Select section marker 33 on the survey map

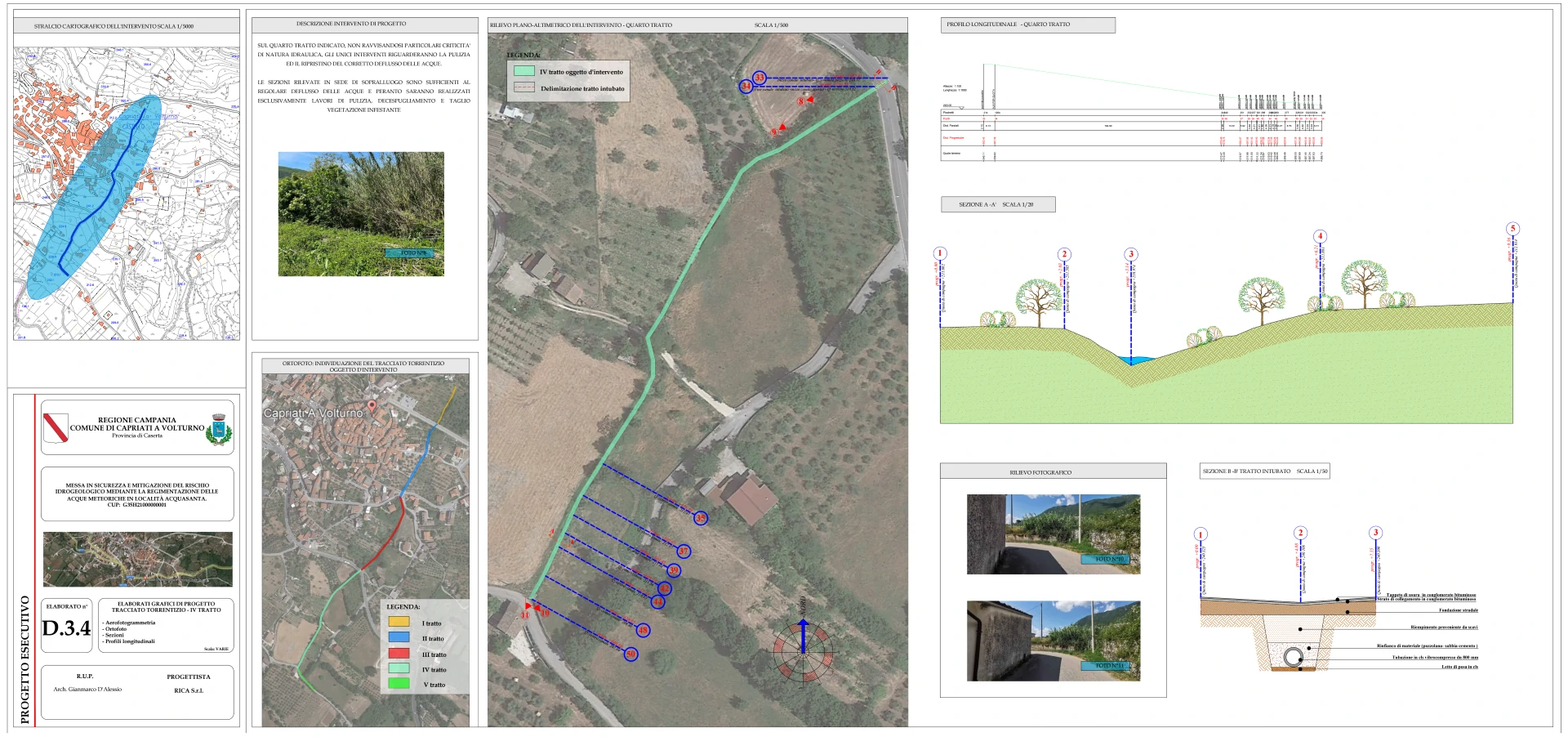pyautogui.click(x=759, y=78)
